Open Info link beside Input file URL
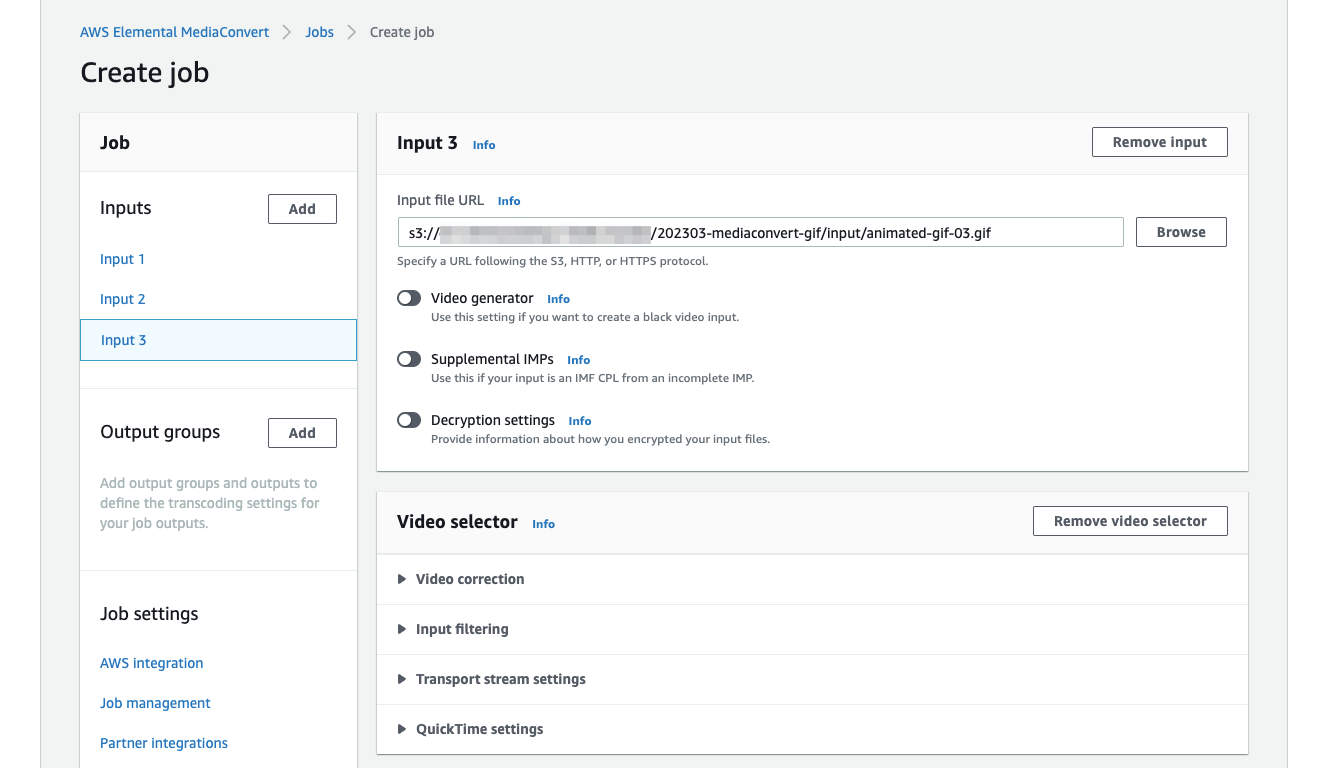 [509, 201]
